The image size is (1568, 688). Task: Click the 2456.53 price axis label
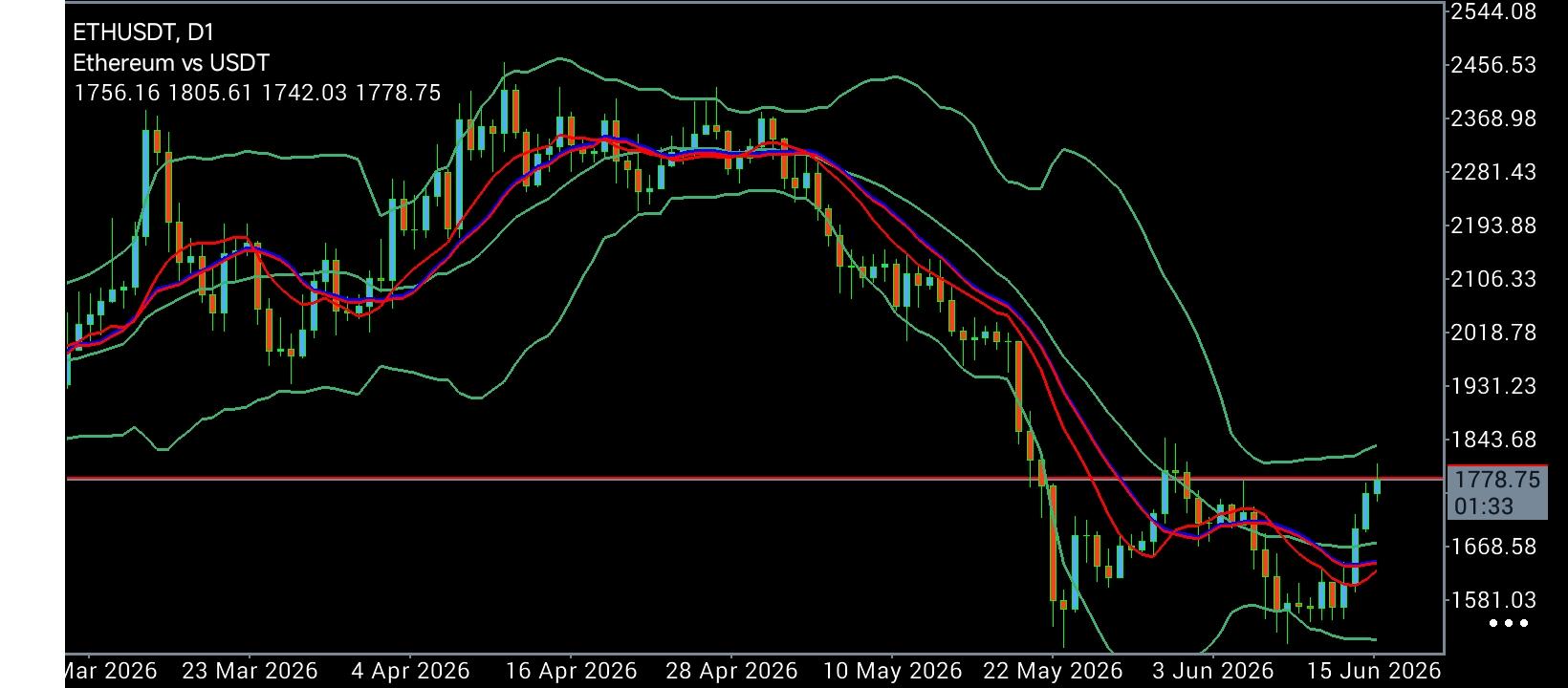1493,65
